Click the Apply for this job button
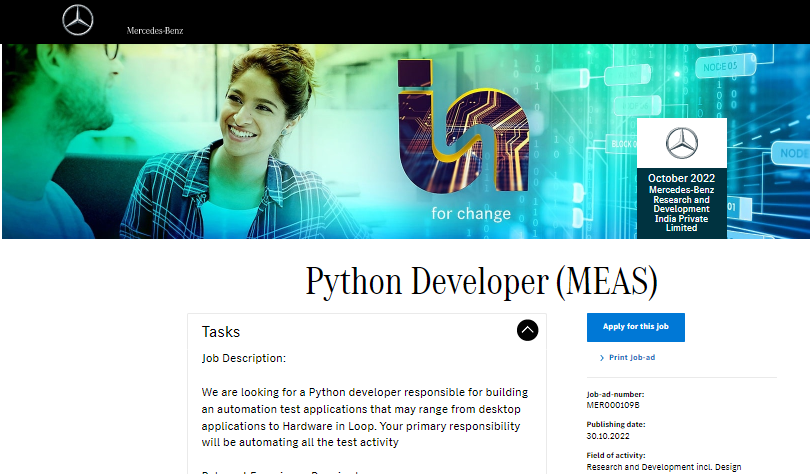810x474 pixels. tap(635, 327)
